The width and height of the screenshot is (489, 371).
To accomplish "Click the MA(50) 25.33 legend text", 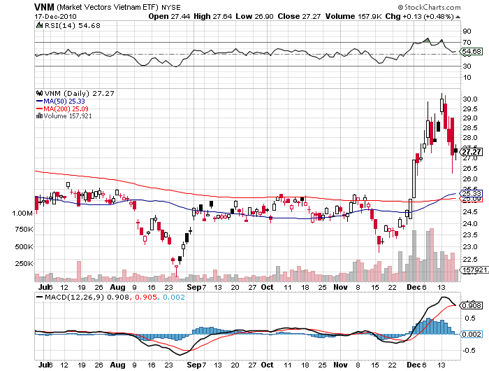I will 64,101.
